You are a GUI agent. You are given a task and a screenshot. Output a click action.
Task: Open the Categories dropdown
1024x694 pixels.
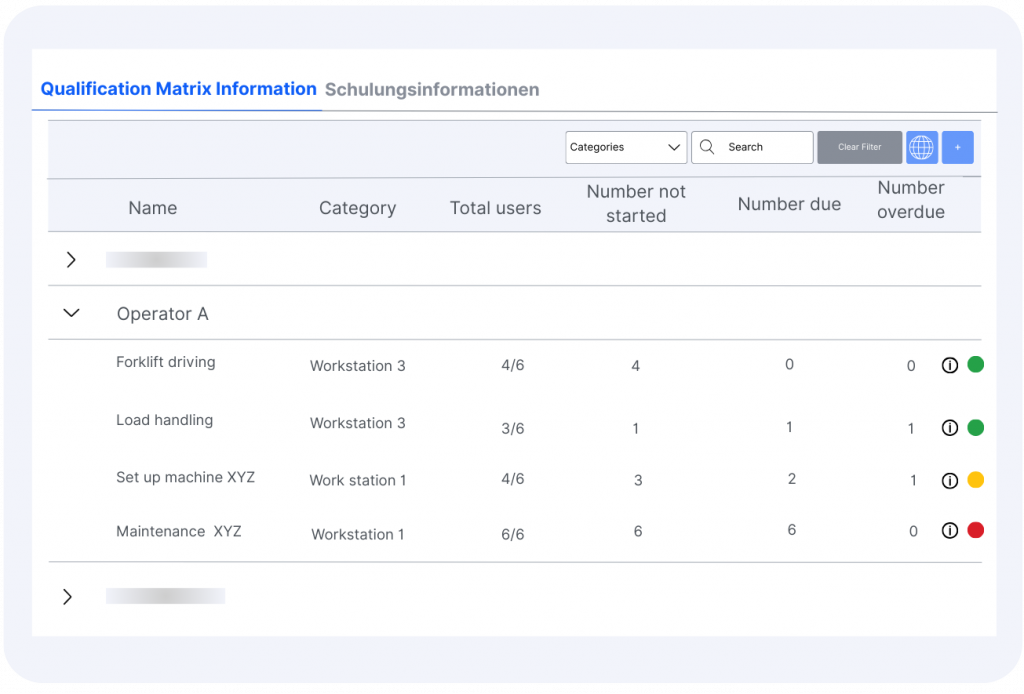(x=626, y=147)
